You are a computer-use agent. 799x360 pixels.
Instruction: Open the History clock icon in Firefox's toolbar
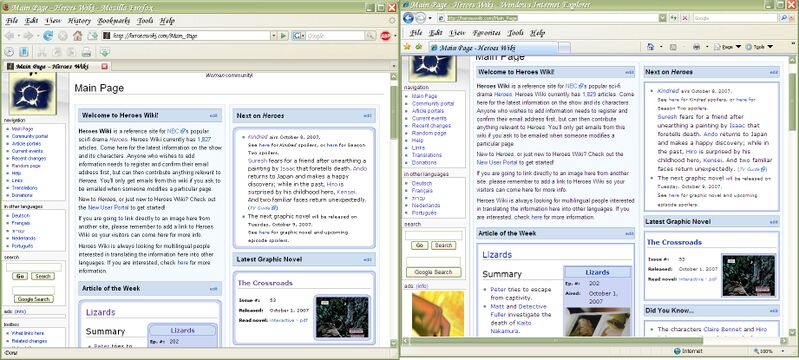9,52
